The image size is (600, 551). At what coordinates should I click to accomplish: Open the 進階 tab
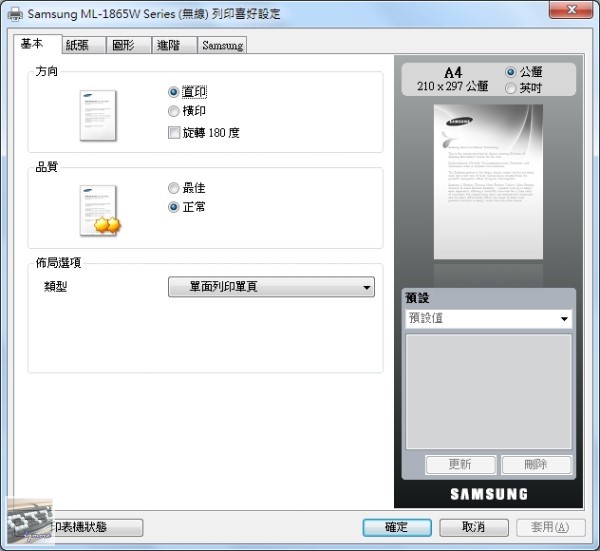tap(174, 45)
